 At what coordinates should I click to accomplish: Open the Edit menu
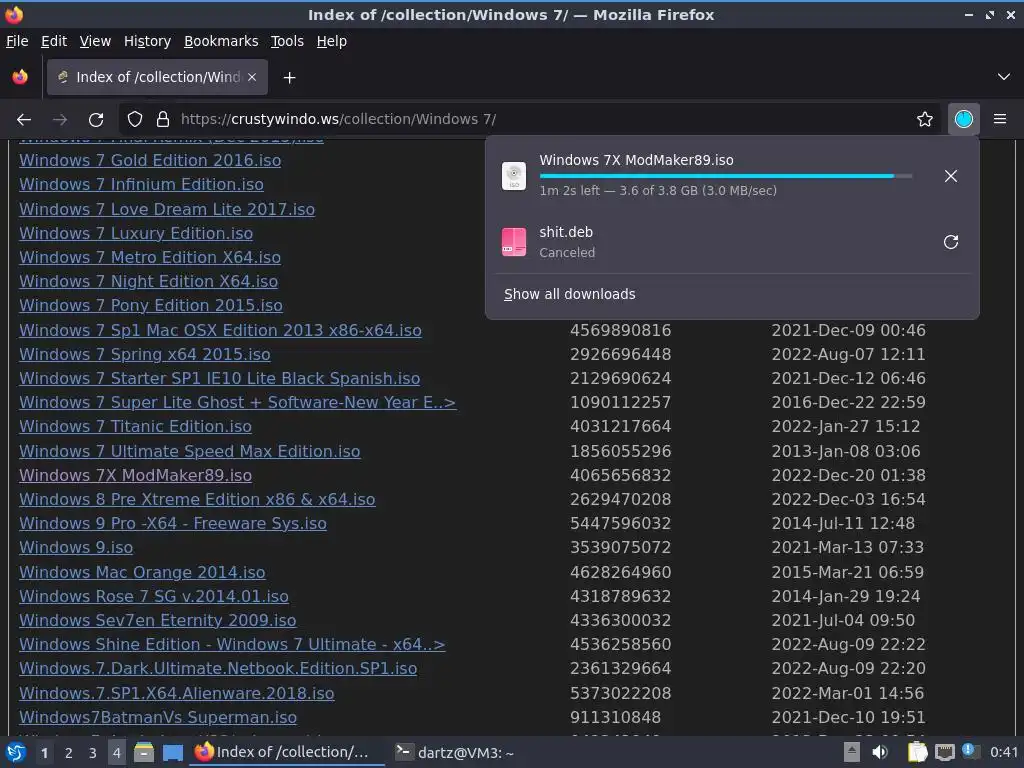pos(54,41)
